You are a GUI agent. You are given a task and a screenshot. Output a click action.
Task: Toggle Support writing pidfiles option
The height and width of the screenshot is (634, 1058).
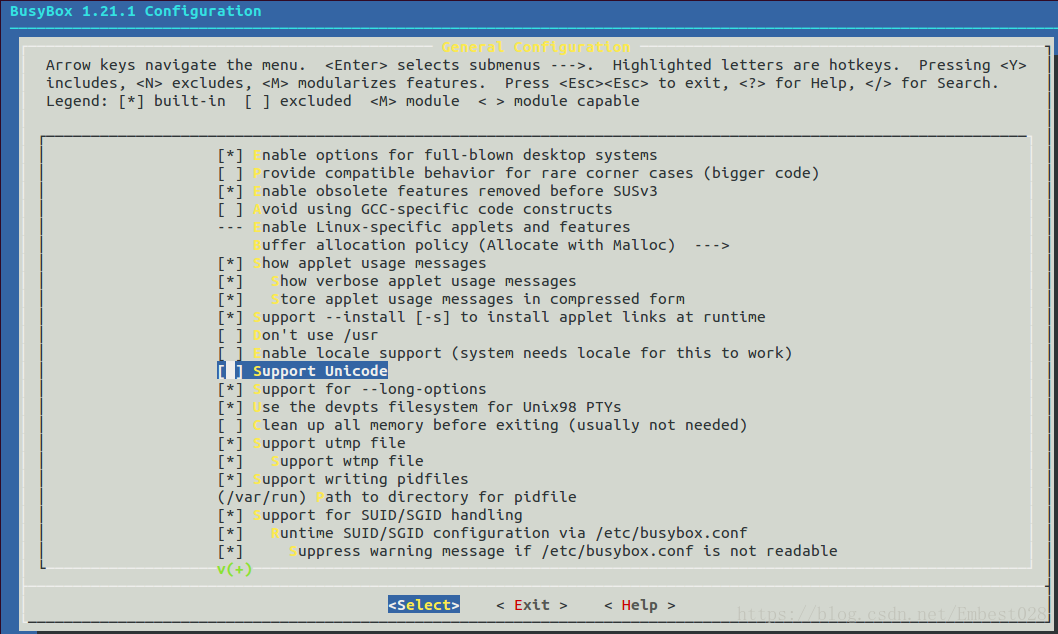coord(343,480)
